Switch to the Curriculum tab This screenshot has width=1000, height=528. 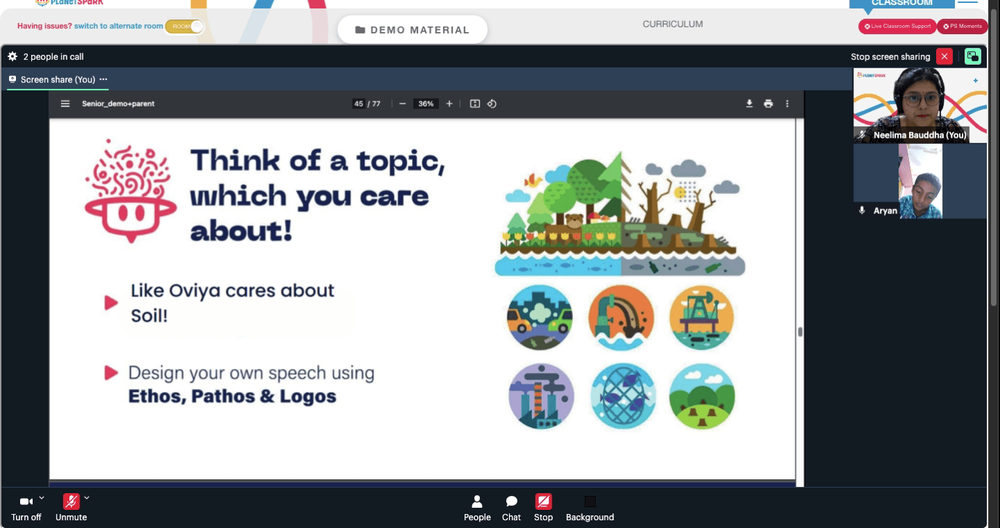coord(672,24)
